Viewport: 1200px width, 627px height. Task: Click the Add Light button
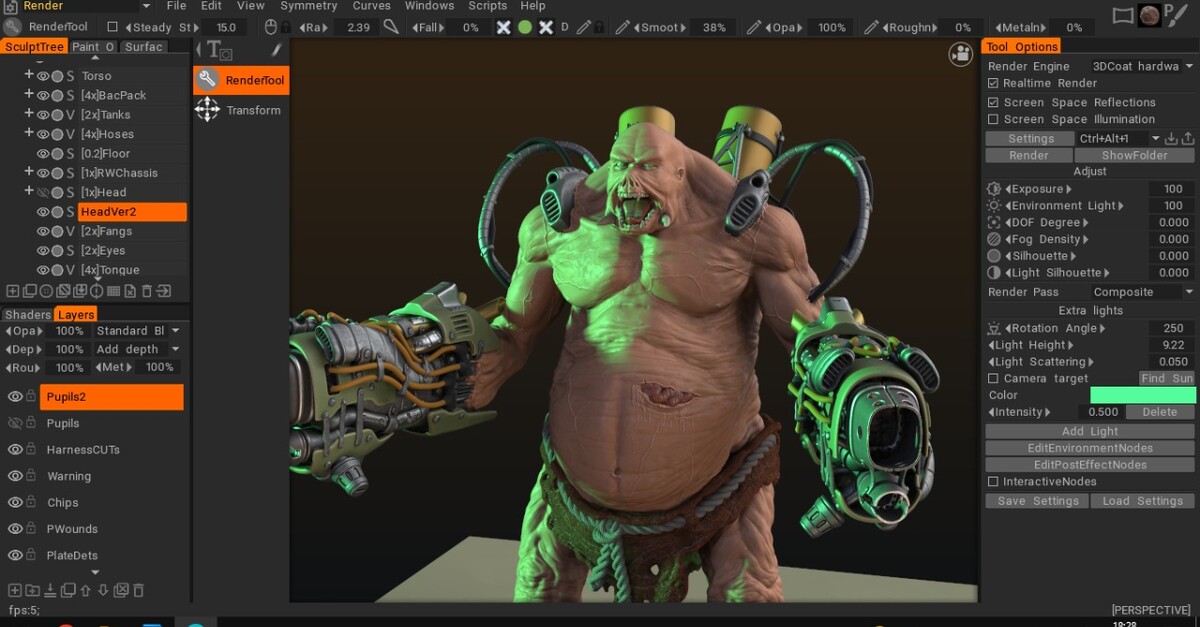tap(1089, 430)
